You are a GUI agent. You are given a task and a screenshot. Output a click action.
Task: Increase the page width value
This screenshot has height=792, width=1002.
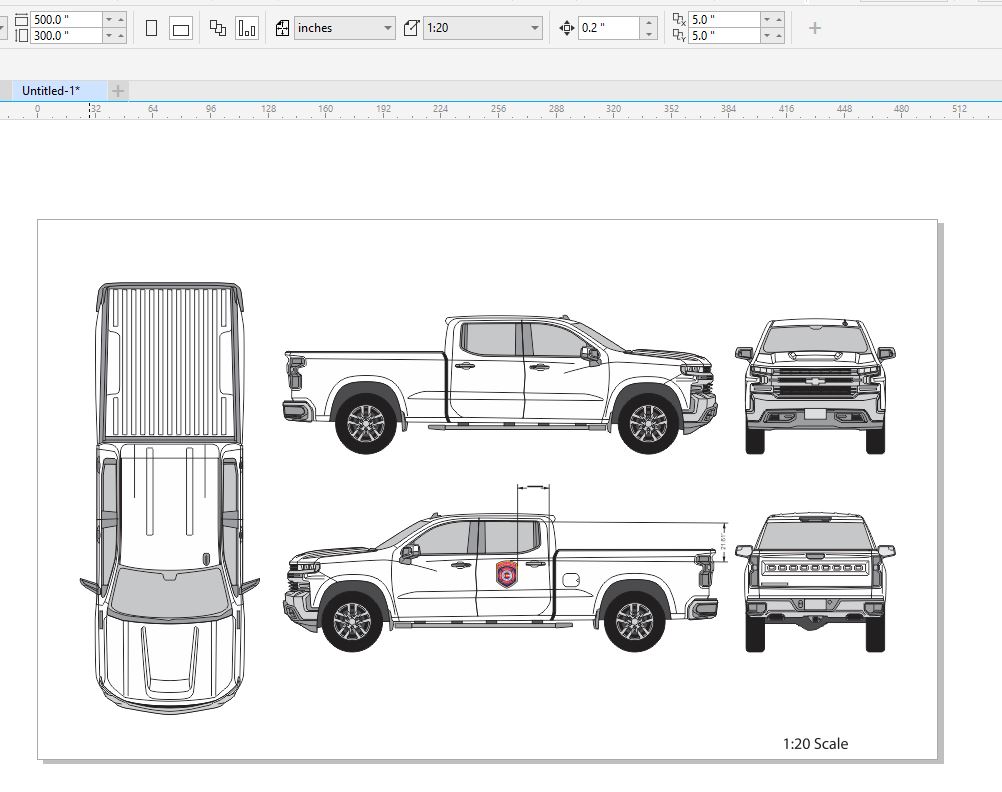point(121,20)
